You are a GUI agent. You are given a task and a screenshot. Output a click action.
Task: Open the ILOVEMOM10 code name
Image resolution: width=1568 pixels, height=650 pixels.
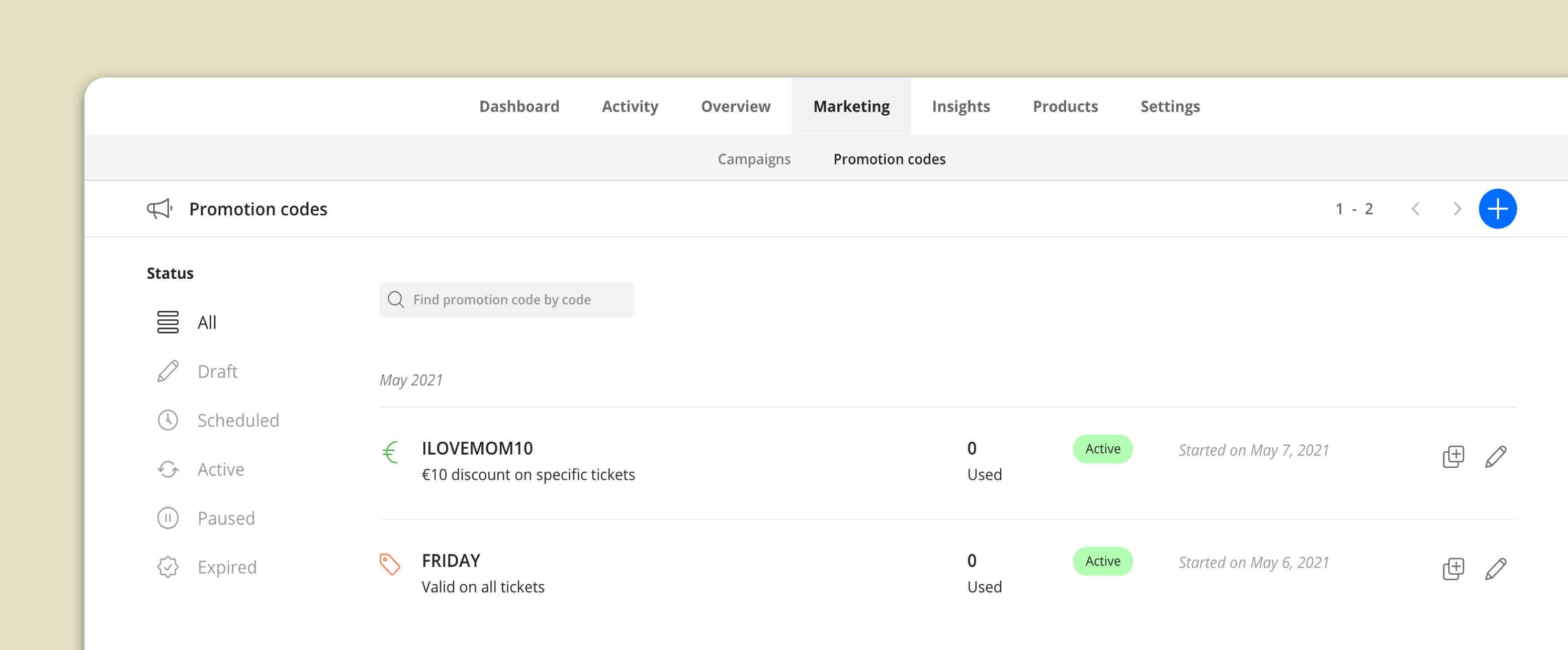pyautogui.click(x=477, y=448)
